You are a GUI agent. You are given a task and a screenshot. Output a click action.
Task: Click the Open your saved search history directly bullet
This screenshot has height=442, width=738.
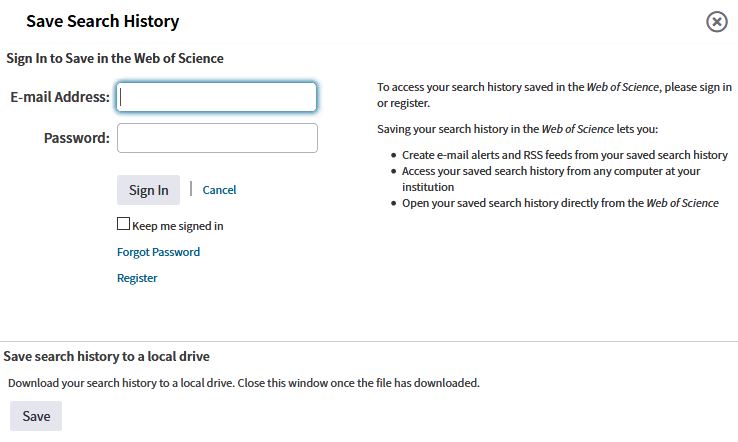click(560, 203)
